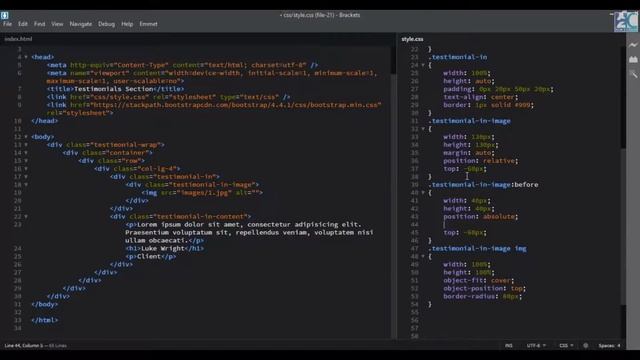Open the File menu
This screenshot has width=640, height=360.
pyautogui.click(x=7, y=24)
